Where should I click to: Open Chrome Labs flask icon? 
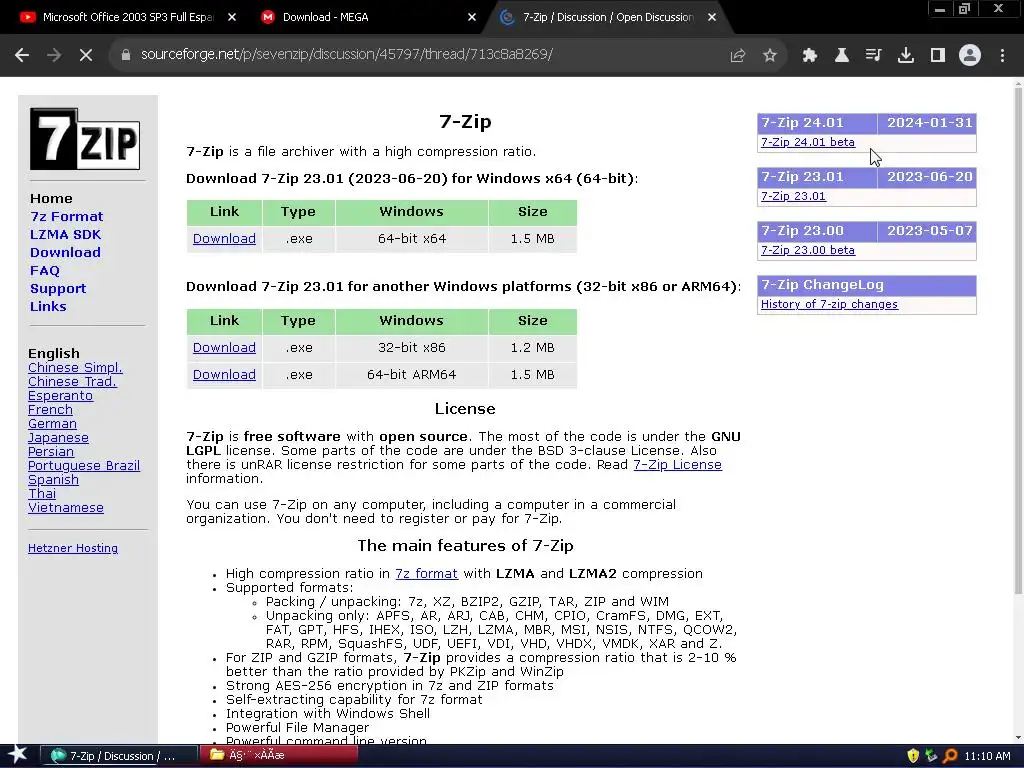842,55
